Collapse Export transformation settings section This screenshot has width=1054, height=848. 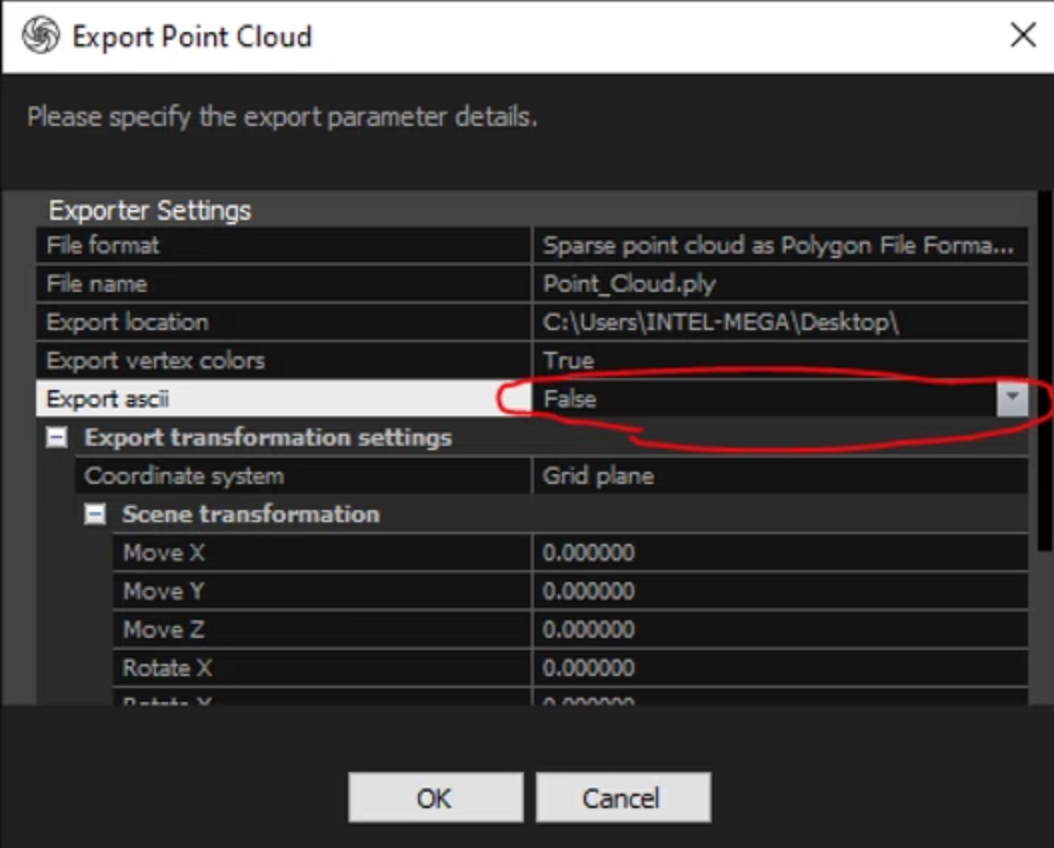pos(59,438)
